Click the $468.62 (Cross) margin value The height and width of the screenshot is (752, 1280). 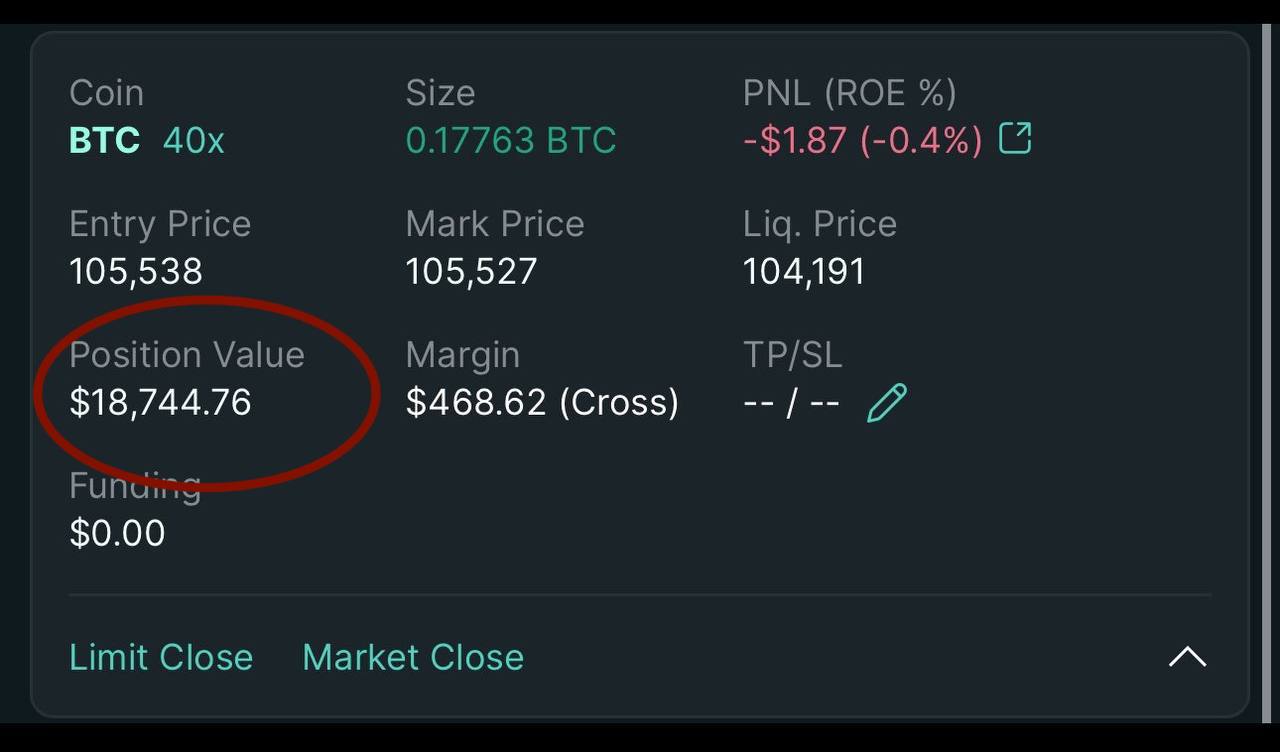pos(543,402)
